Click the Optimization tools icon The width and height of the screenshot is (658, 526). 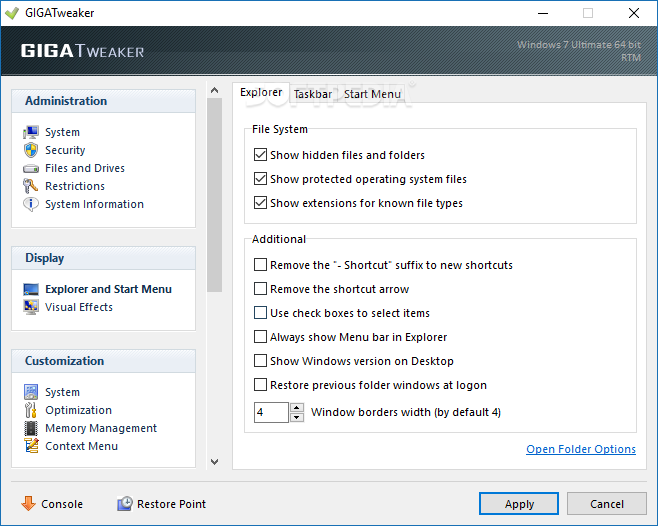pos(31,410)
